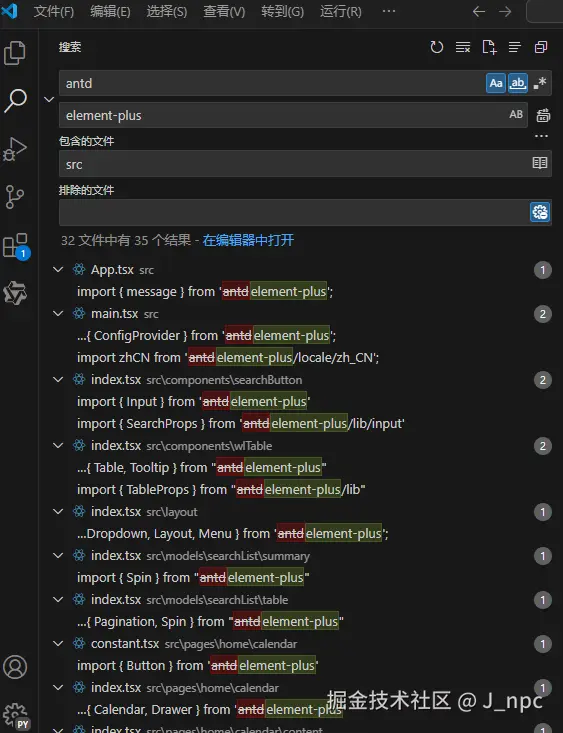Select the ConfigProvider import result line
Image resolution: width=563 pixels, height=733 pixels.
299,335
